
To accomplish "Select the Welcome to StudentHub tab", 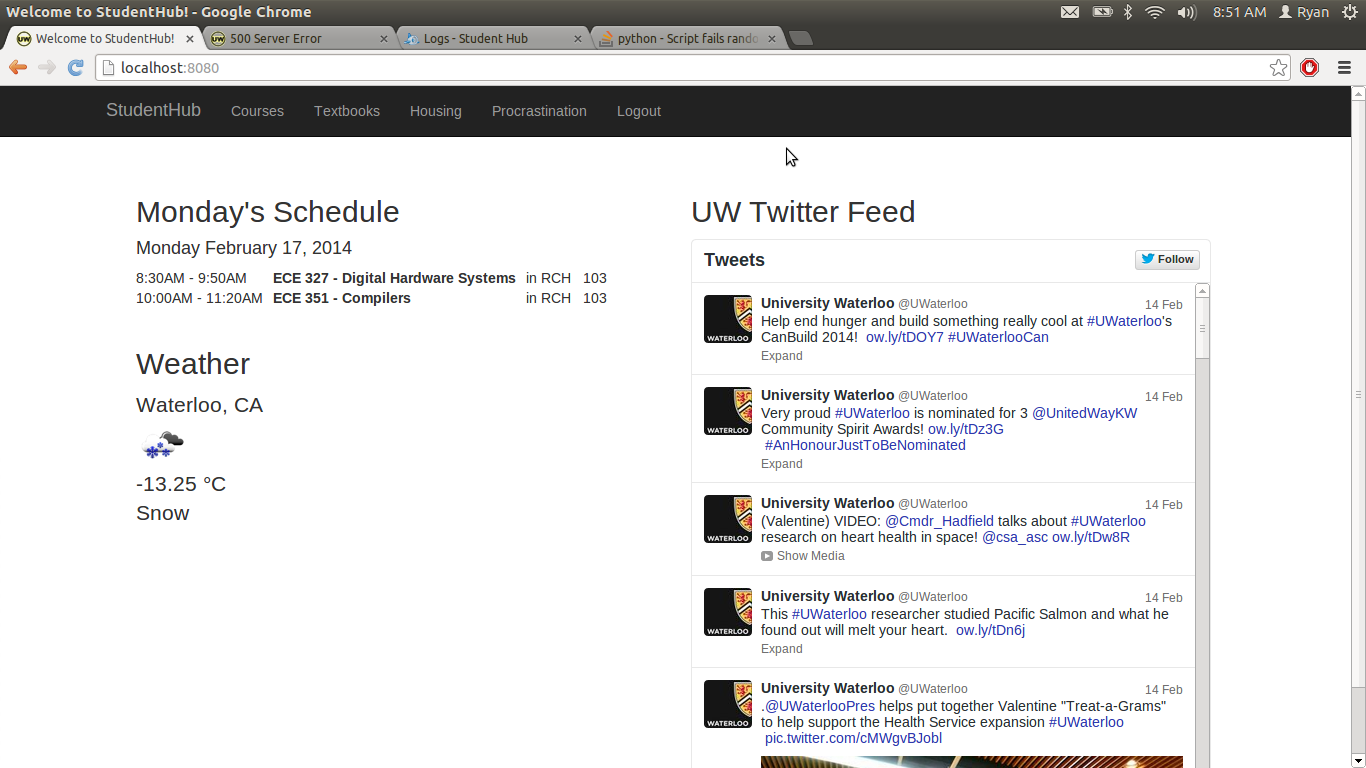I will coord(105,39).
